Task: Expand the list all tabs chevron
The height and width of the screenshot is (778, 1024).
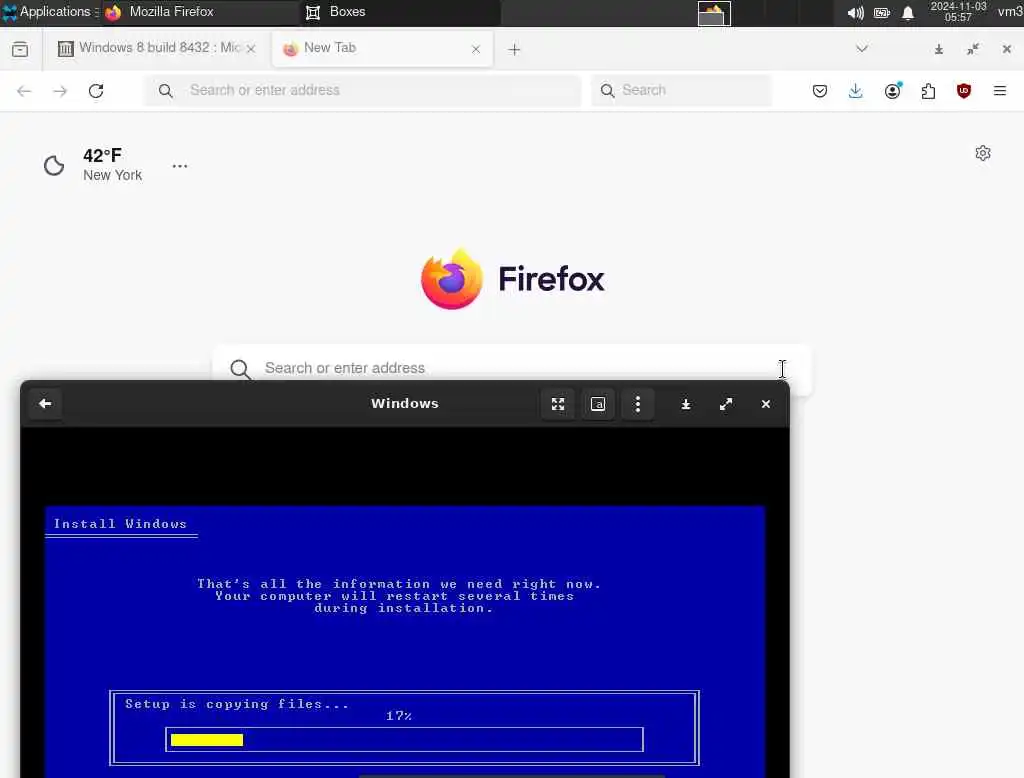Action: (x=862, y=49)
